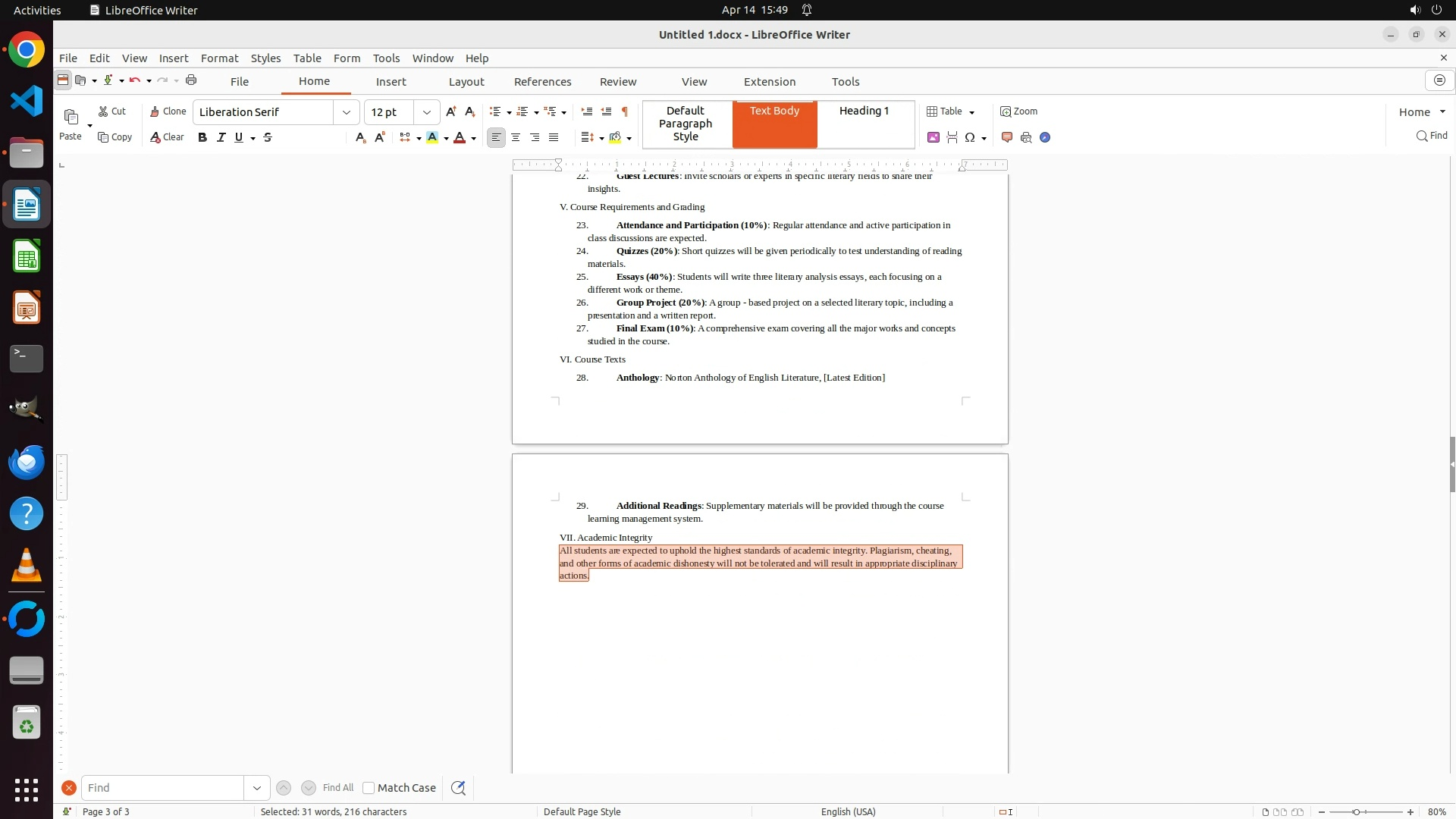Expand the font name dropdown

point(347,112)
